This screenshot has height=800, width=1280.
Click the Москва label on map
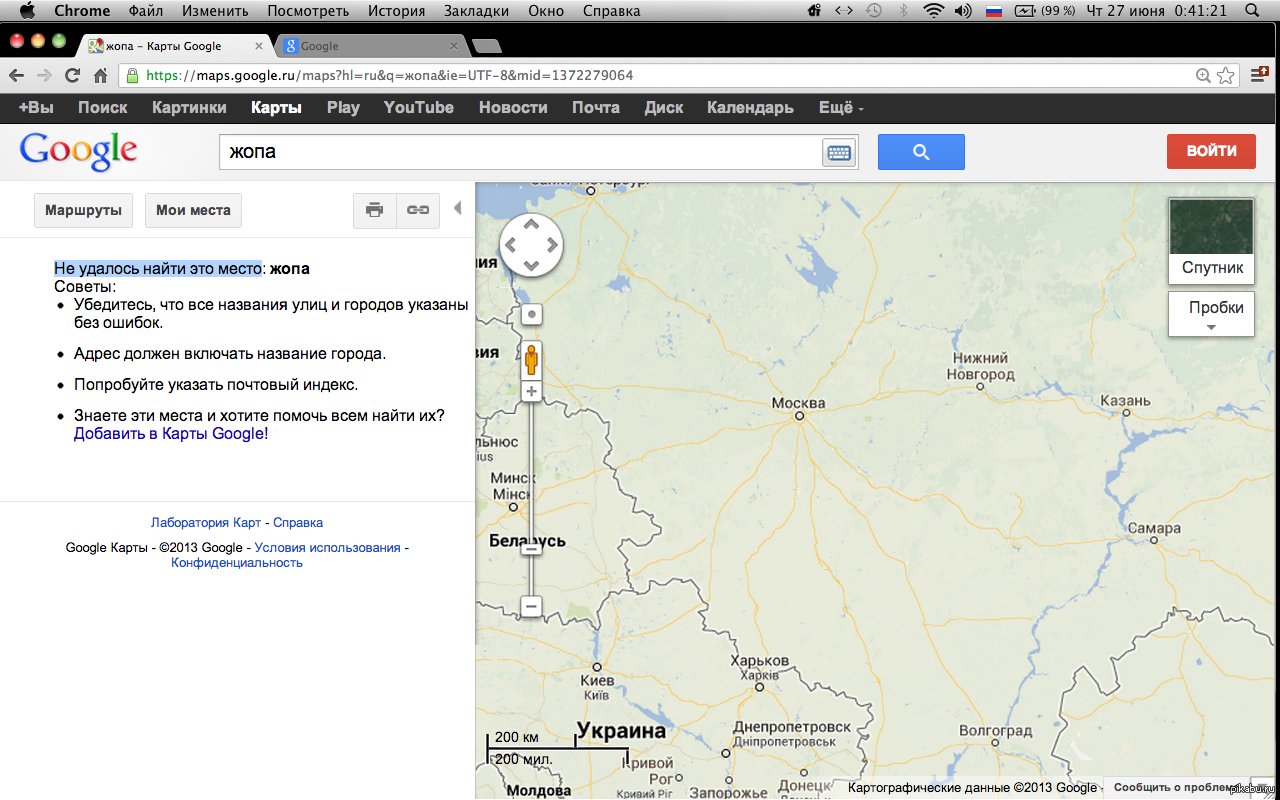(799, 403)
